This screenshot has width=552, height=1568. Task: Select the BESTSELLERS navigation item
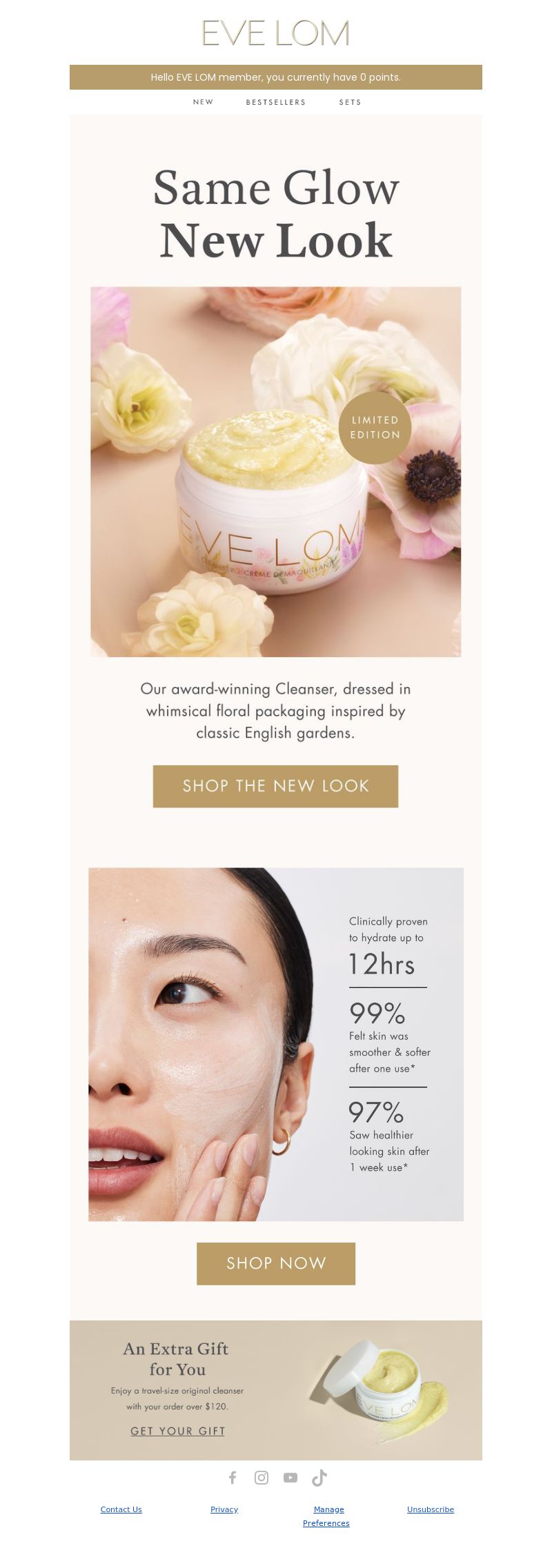point(276,102)
